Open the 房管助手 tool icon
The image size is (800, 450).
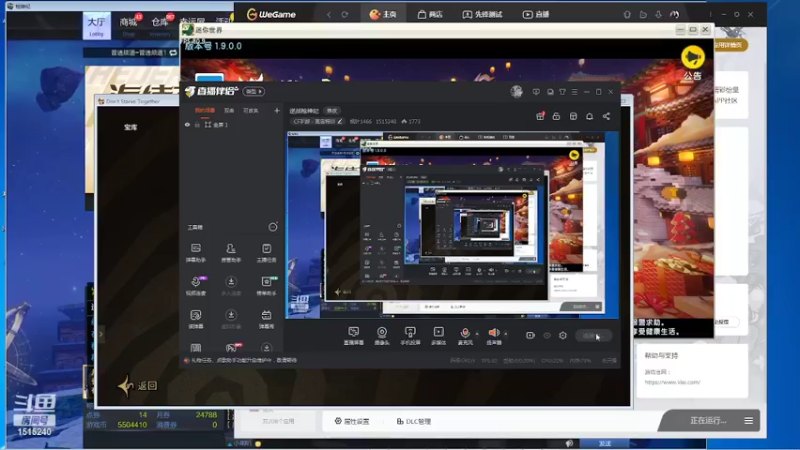pos(231,253)
